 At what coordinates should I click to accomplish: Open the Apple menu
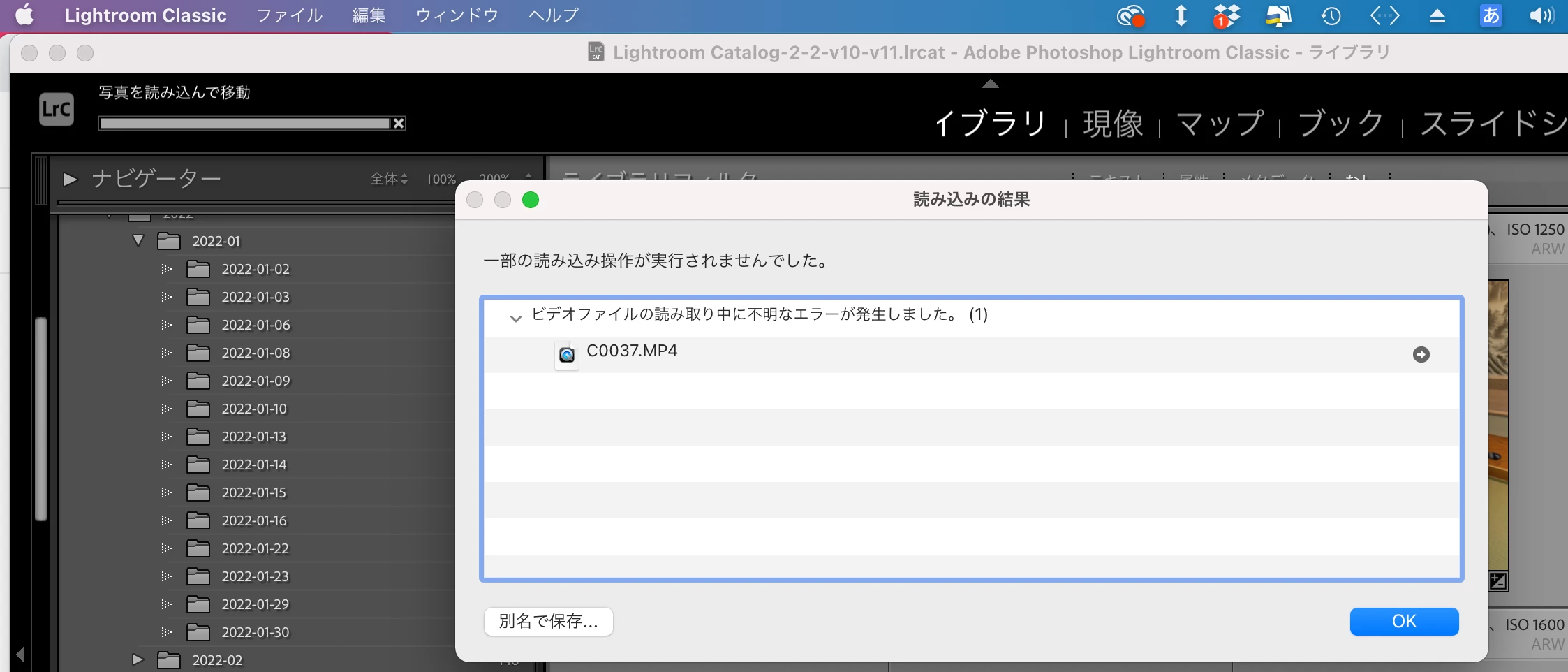(24, 15)
